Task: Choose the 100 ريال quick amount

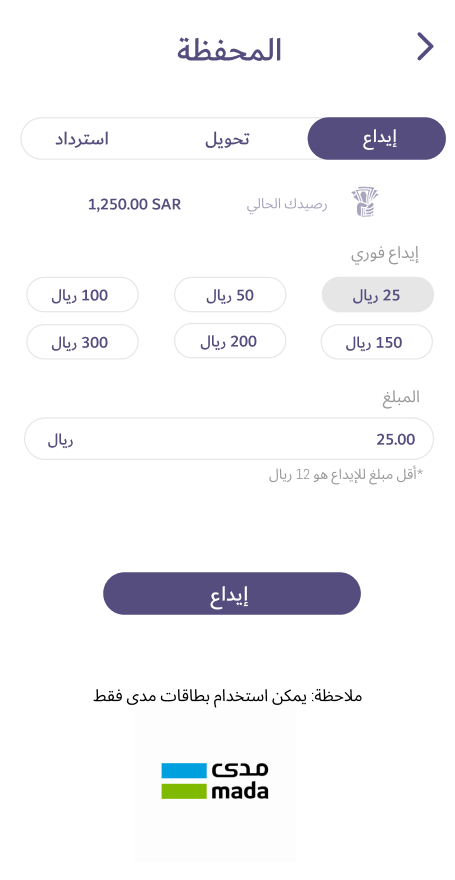Action: tap(82, 295)
